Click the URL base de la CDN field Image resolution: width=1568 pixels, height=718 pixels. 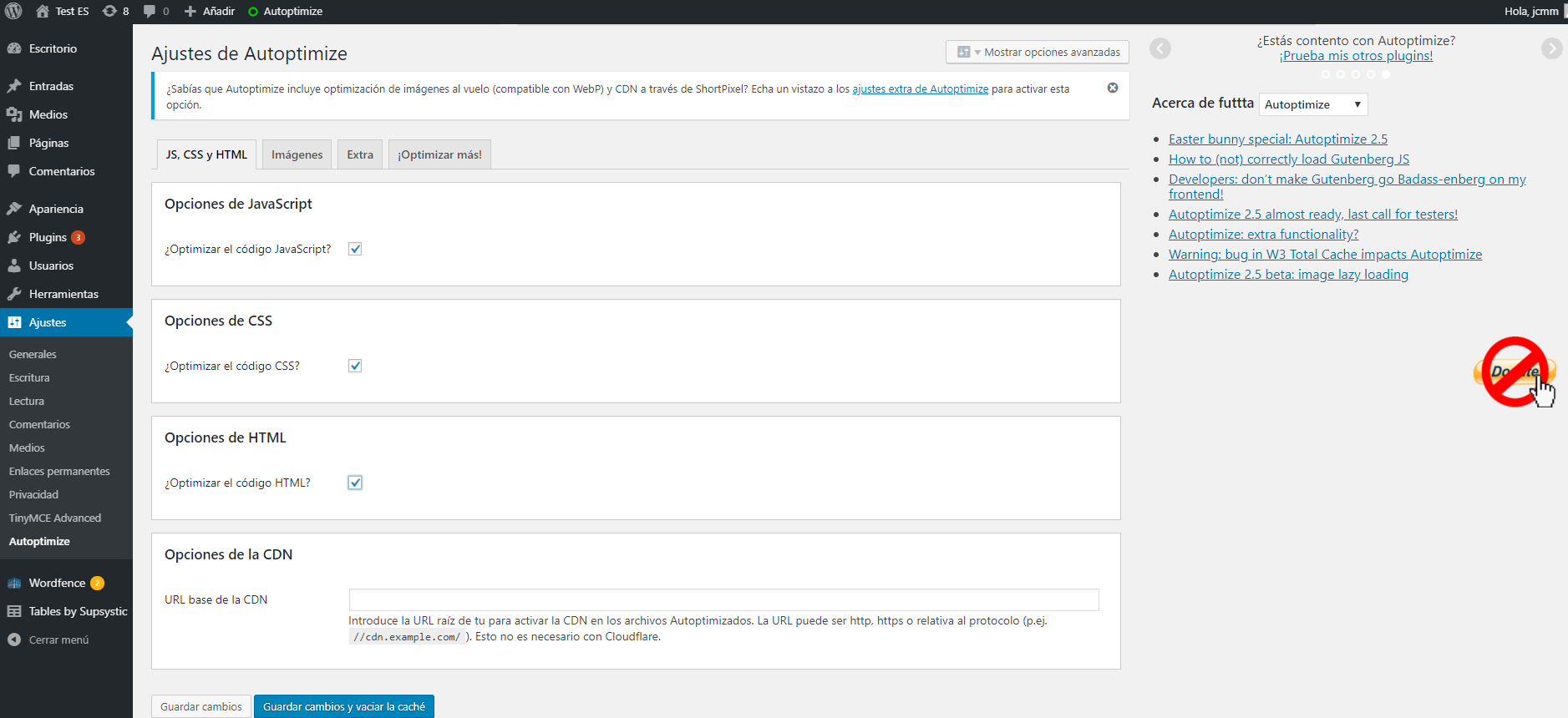coord(723,599)
